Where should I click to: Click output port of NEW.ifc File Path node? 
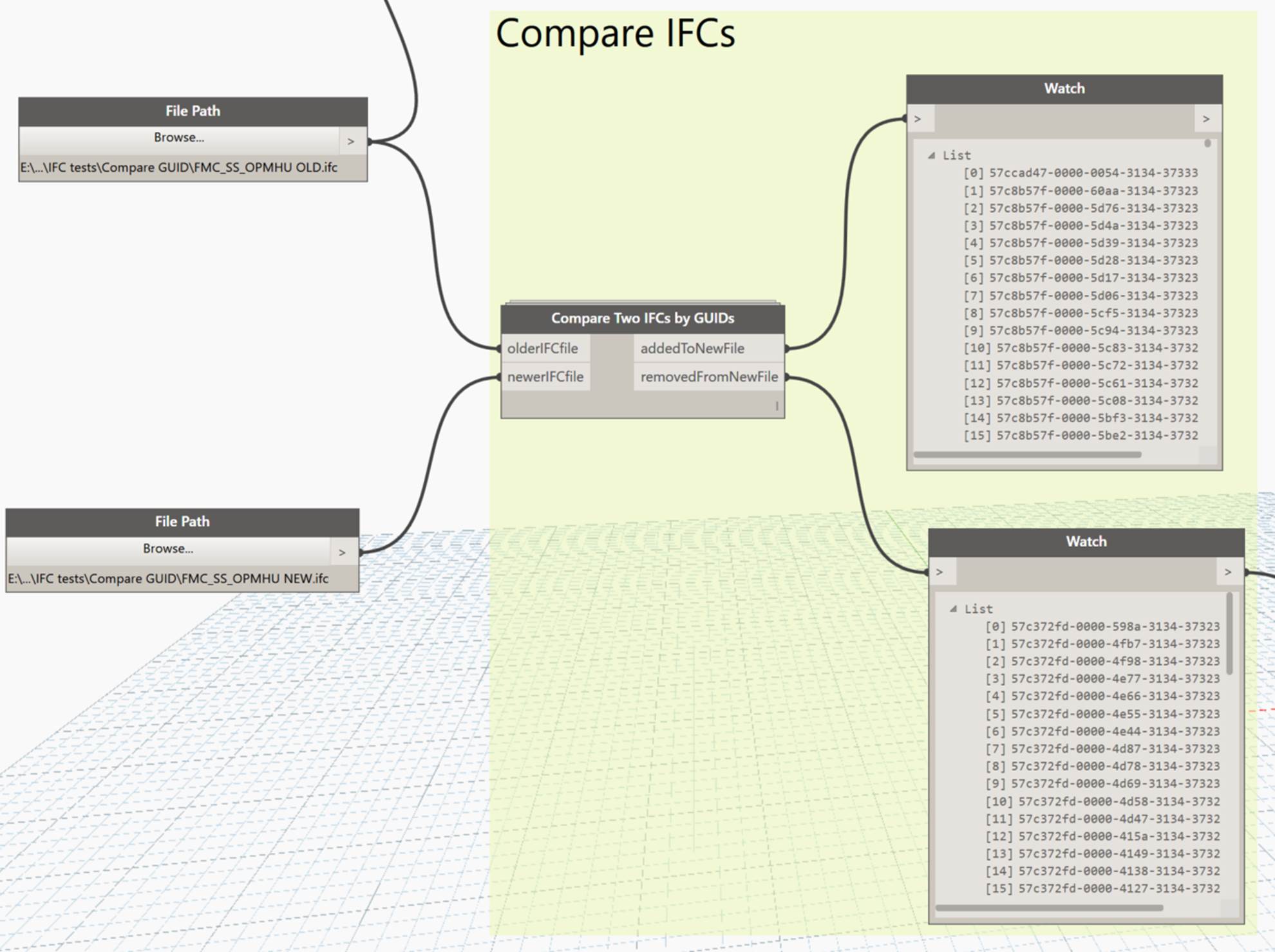342,552
